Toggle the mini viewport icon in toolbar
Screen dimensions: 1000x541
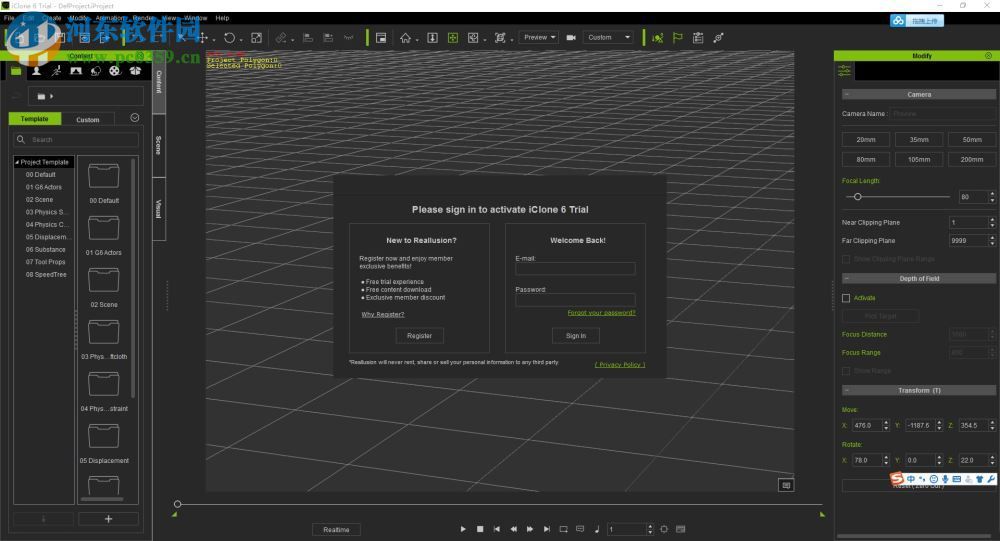(x=381, y=38)
